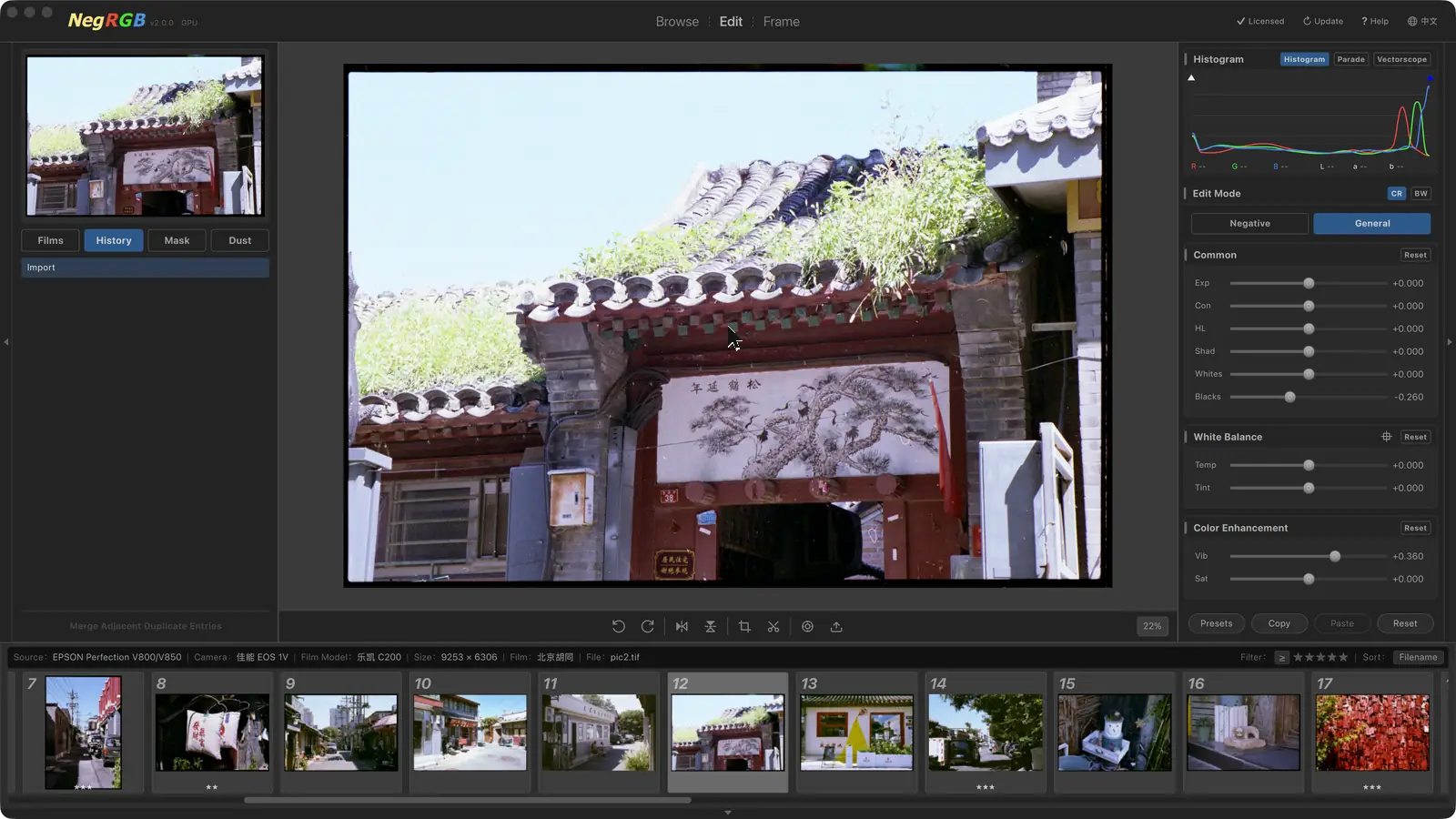Screen dimensions: 1456x819
Task: Toggle BW edit mode
Action: [1421, 193]
